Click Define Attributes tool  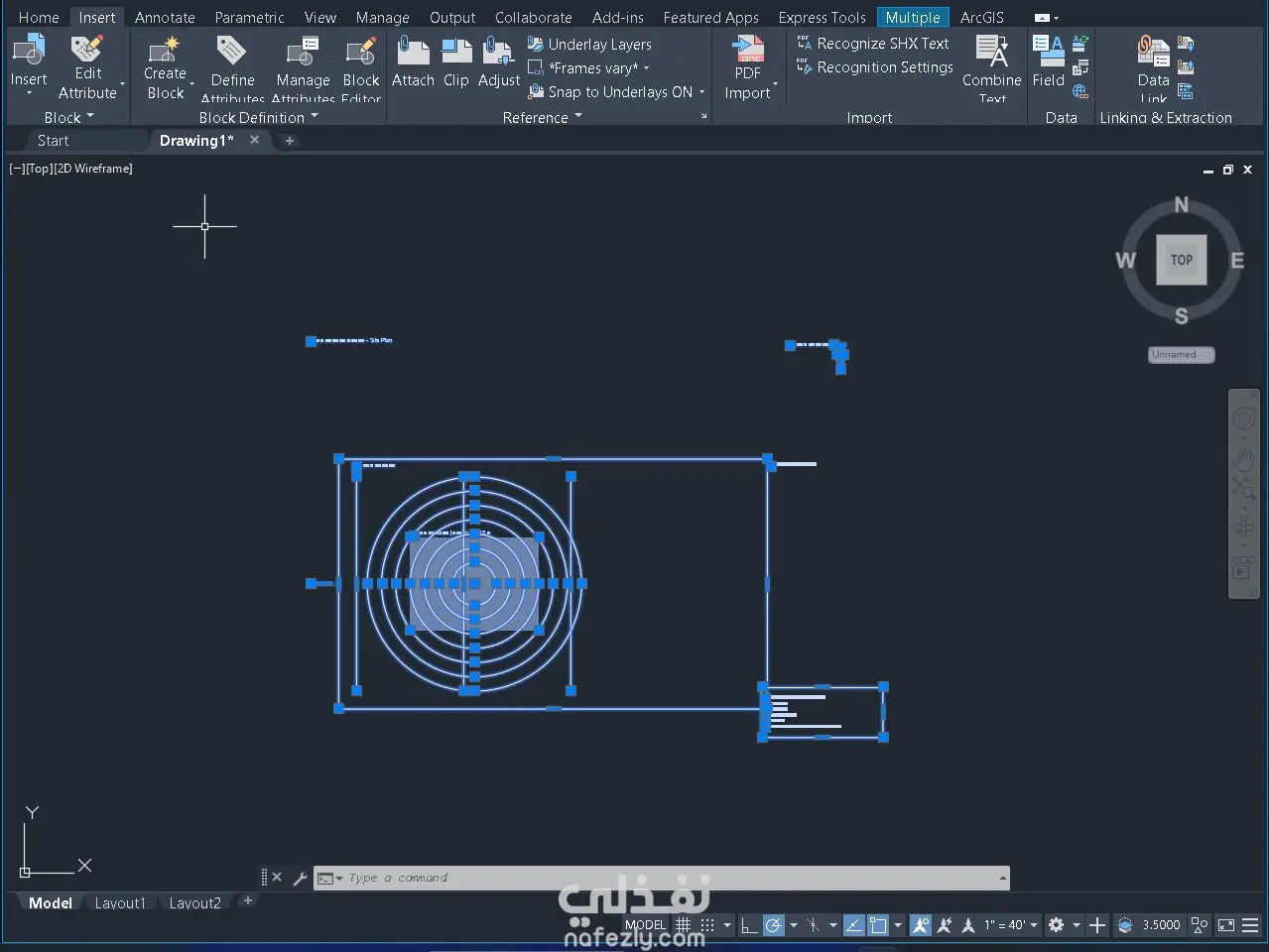coord(232,67)
